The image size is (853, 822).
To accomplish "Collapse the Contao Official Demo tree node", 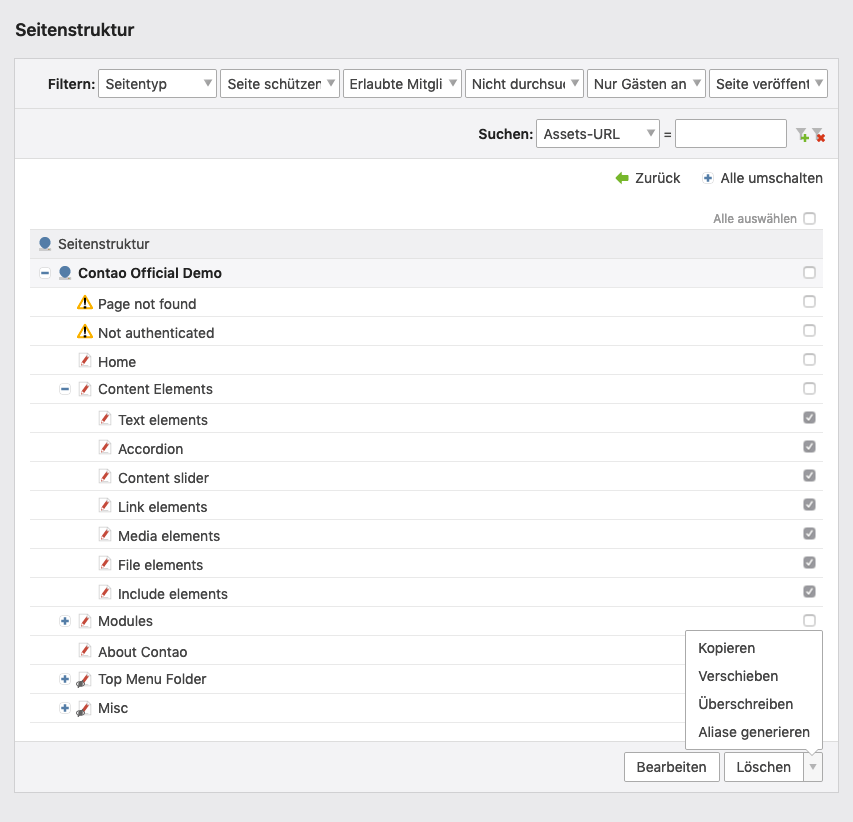I will click(45, 273).
